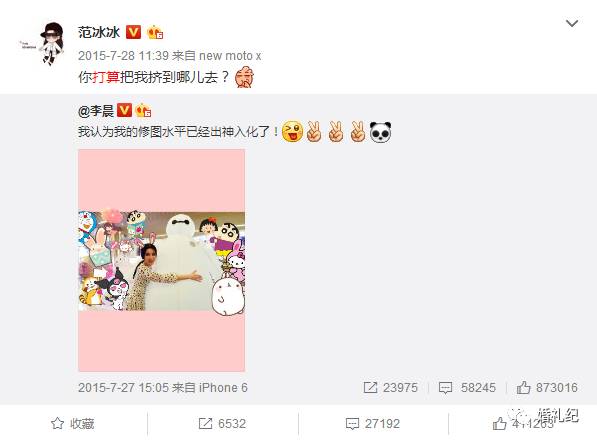The image size is (597, 441).
Task: Open 范冰冰's username link
Action: 99,32
